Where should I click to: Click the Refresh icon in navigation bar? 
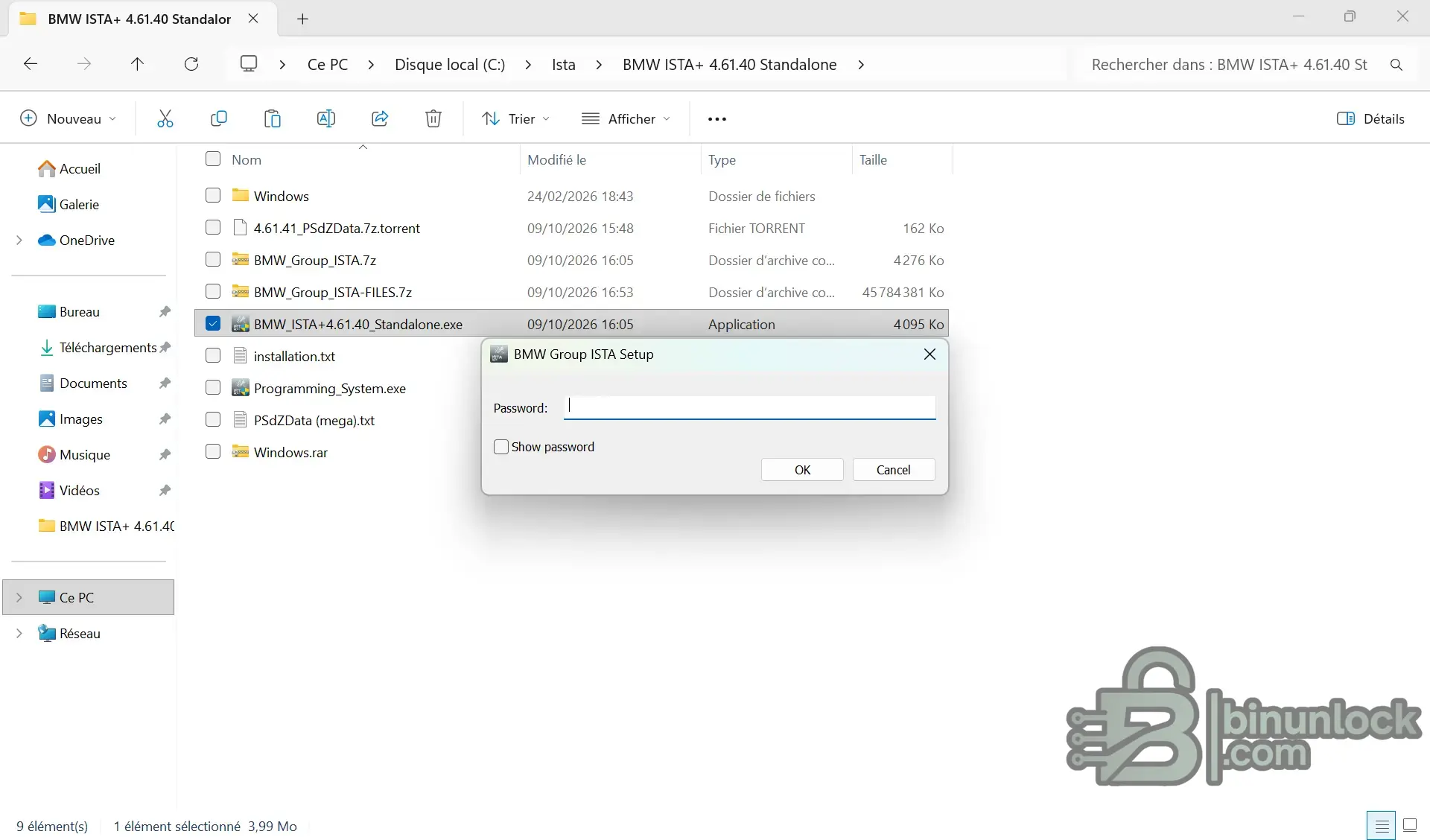[x=191, y=64]
